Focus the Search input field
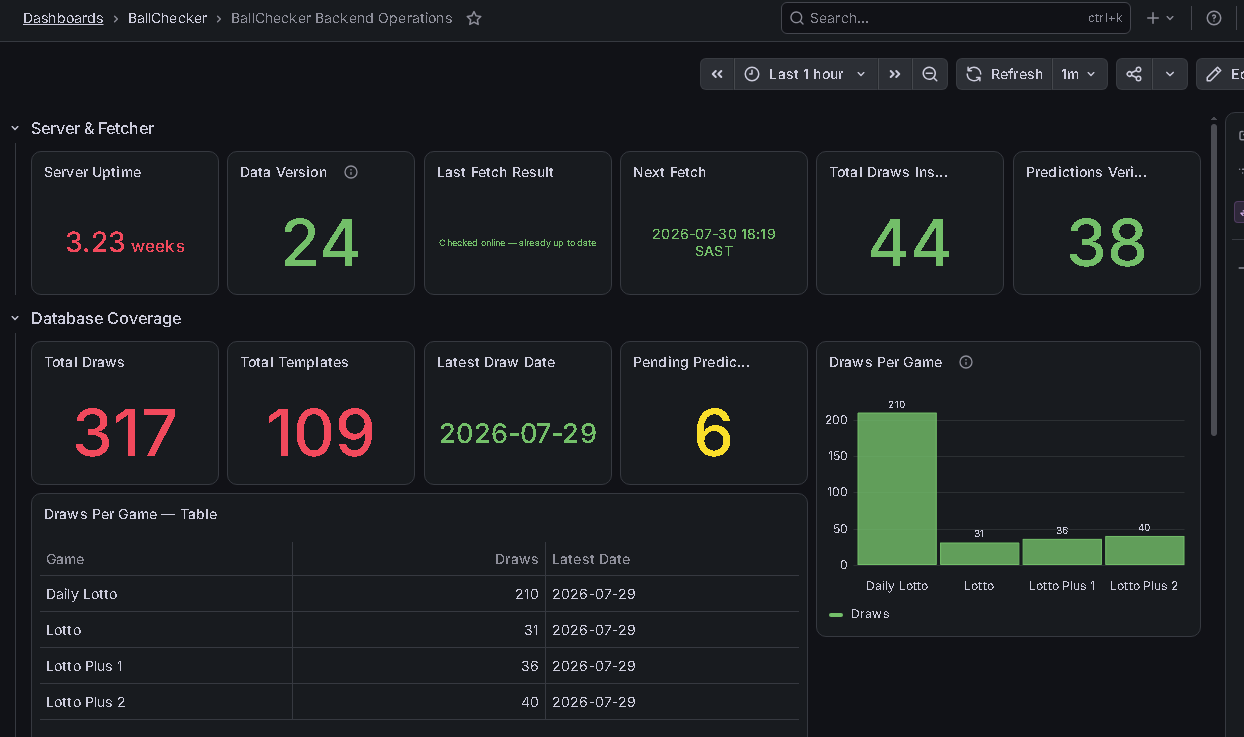Image resolution: width=1244 pixels, height=737 pixels. pos(957,18)
